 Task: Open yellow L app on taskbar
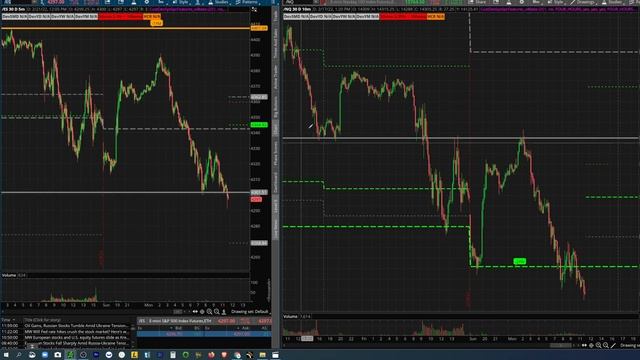[134, 355]
